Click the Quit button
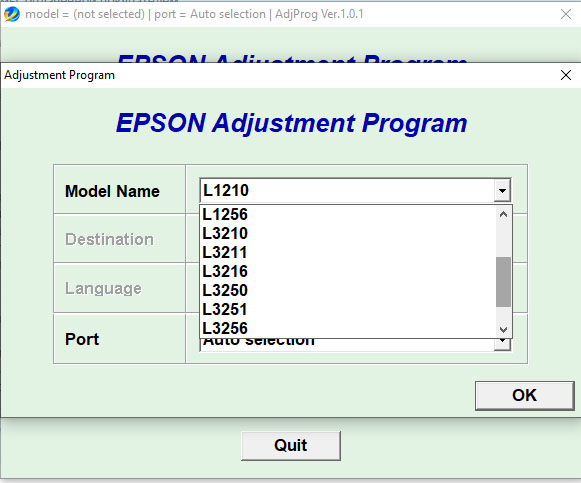This screenshot has width=581, height=483. (x=291, y=446)
